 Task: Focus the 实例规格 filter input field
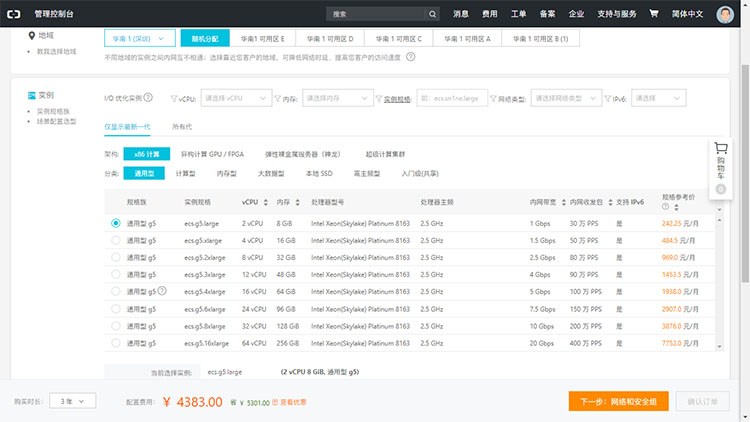coord(452,98)
